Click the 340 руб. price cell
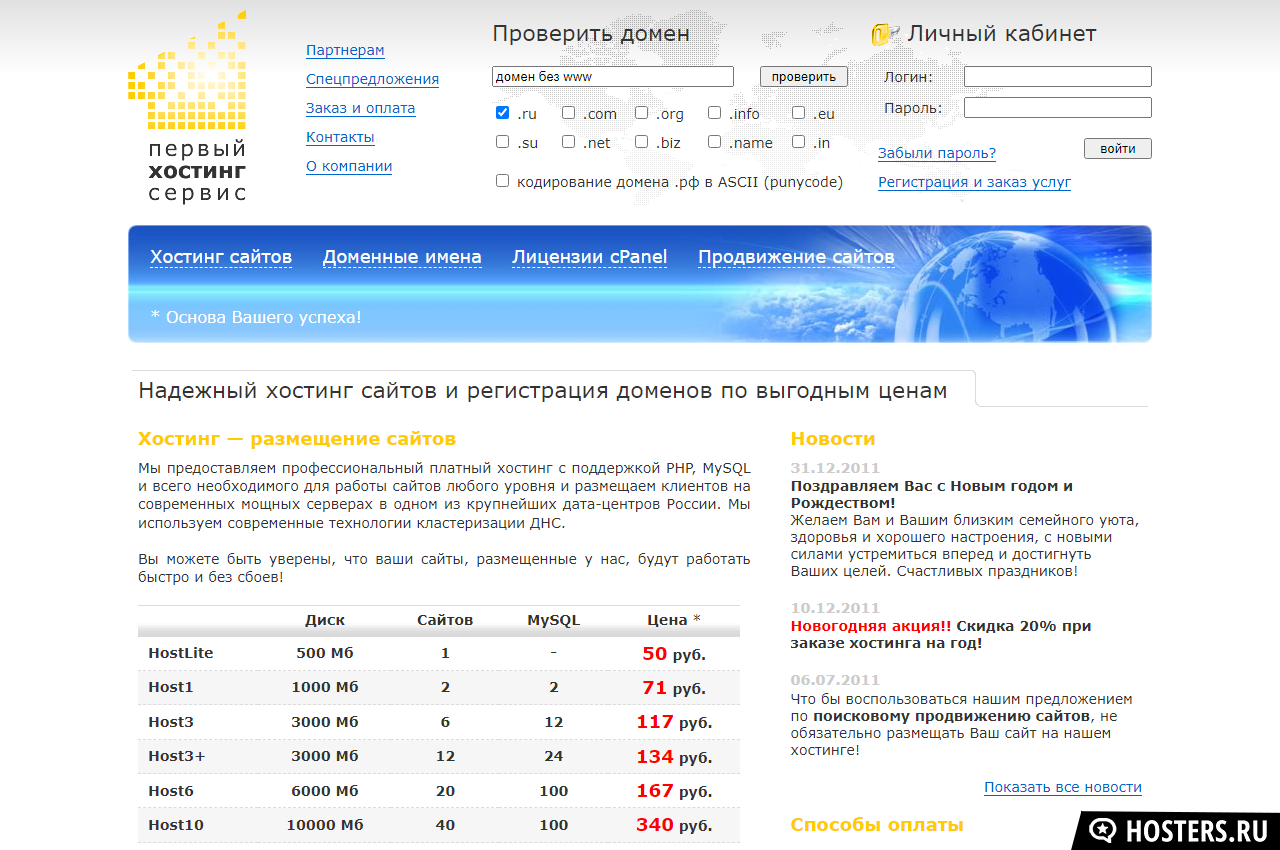 674,825
